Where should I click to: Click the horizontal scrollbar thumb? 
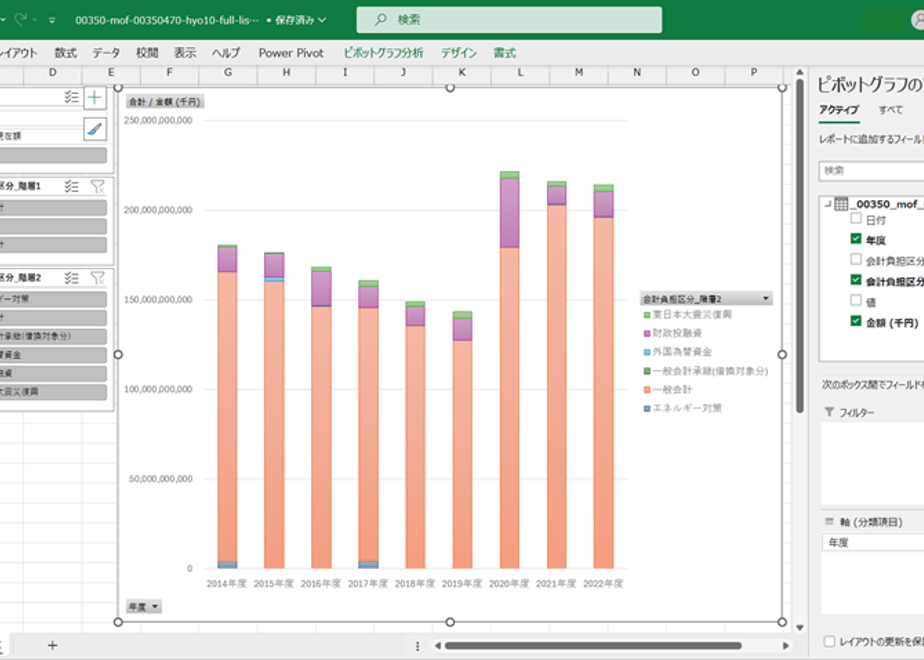point(593,646)
